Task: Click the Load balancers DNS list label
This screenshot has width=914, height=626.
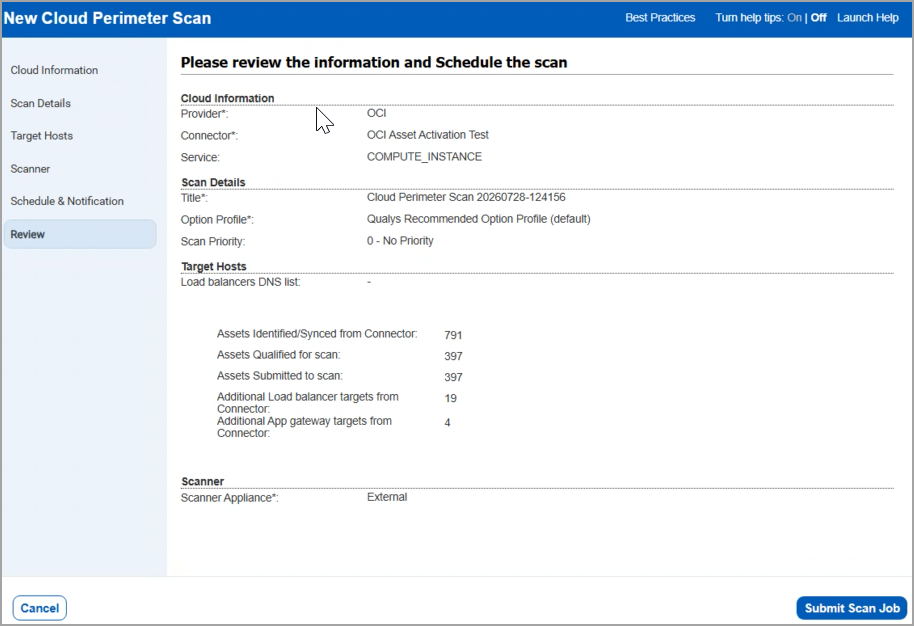Action: coord(240,282)
